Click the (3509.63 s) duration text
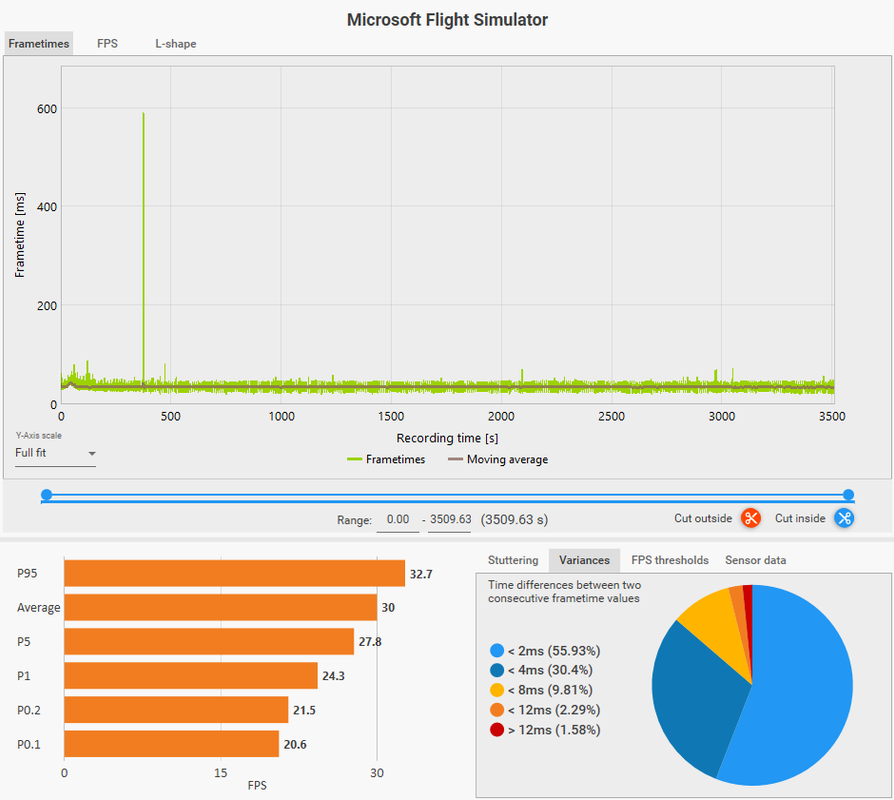The height and width of the screenshot is (800, 894). pyautogui.click(x=514, y=519)
